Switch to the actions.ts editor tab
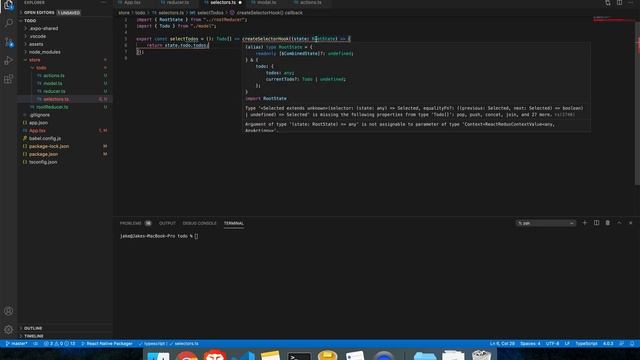 (310, 2)
